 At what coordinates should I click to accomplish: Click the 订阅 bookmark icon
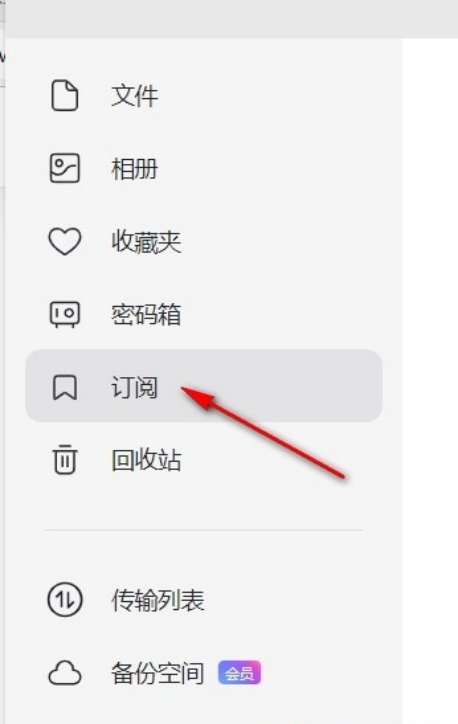pos(65,387)
